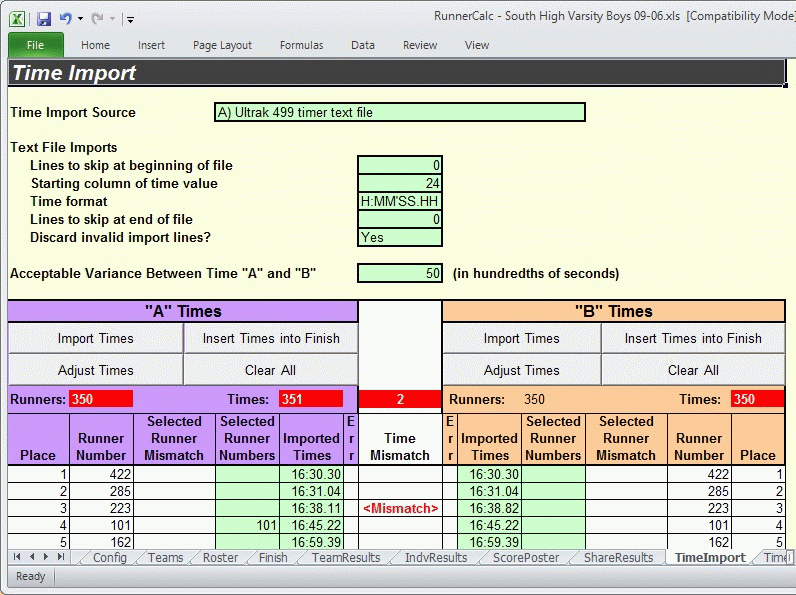Click Adjust Times under A Times

click(95, 370)
